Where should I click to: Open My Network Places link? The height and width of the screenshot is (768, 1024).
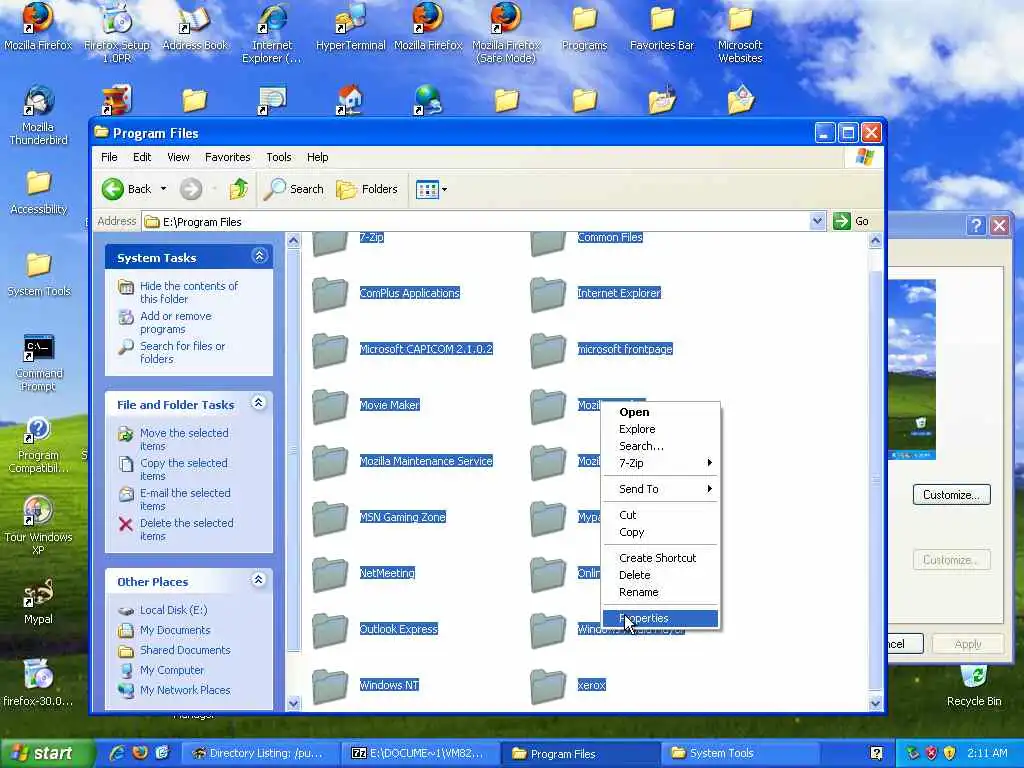pos(185,690)
